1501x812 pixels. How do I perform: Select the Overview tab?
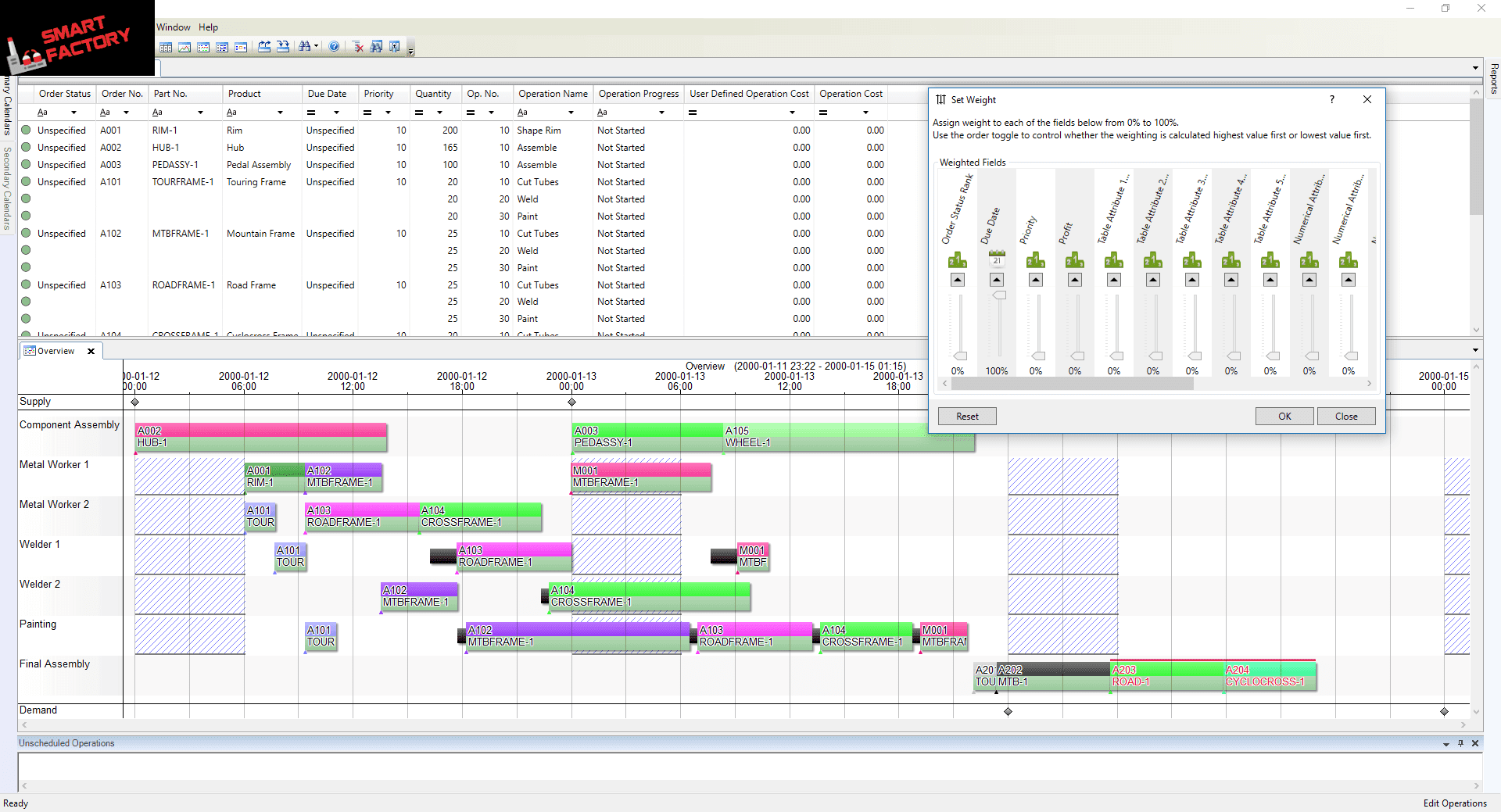[x=56, y=351]
